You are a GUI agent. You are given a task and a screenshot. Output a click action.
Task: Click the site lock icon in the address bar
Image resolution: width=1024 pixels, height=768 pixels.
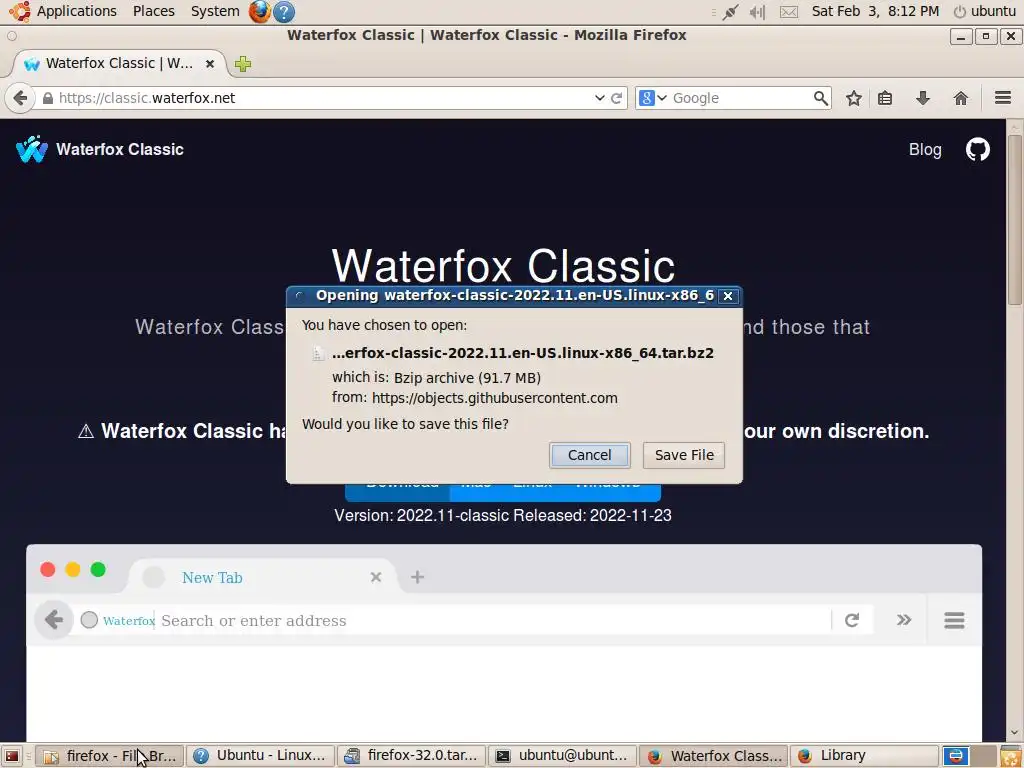[47, 99]
